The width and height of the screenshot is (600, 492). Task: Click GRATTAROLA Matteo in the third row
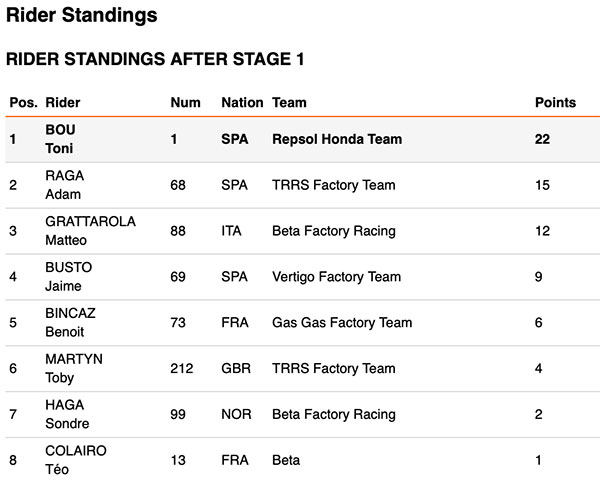pos(90,231)
